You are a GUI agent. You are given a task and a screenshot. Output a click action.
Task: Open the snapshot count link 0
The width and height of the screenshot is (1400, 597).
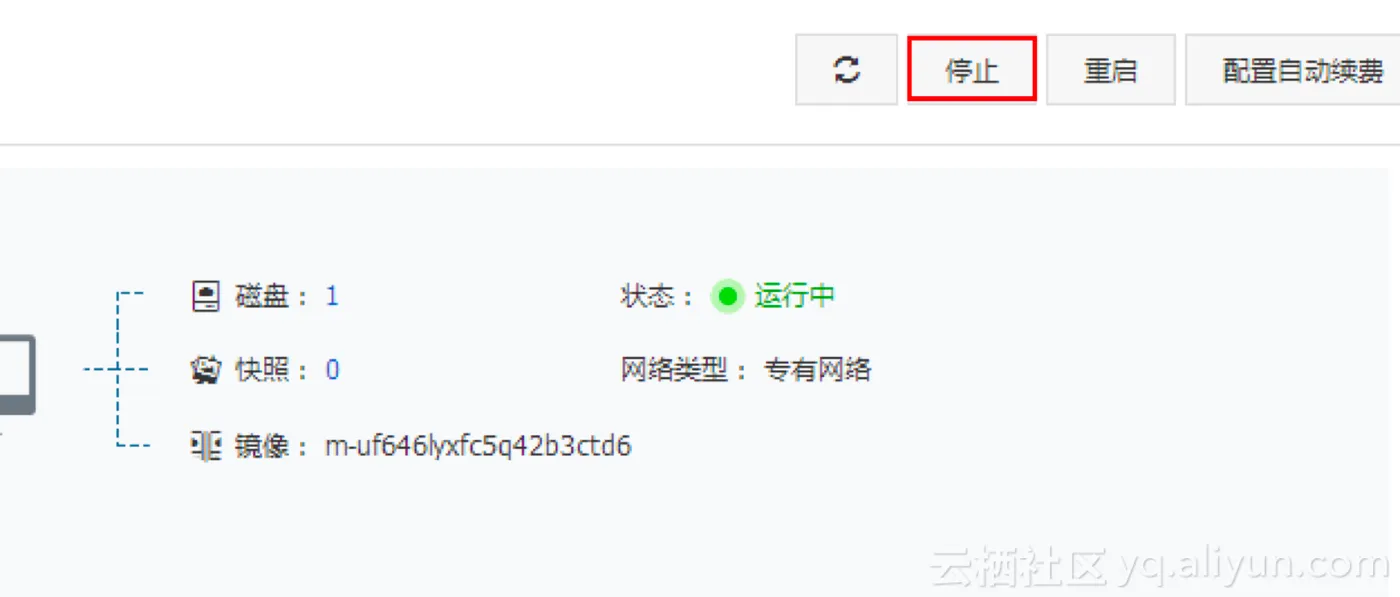click(x=332, y=371)
